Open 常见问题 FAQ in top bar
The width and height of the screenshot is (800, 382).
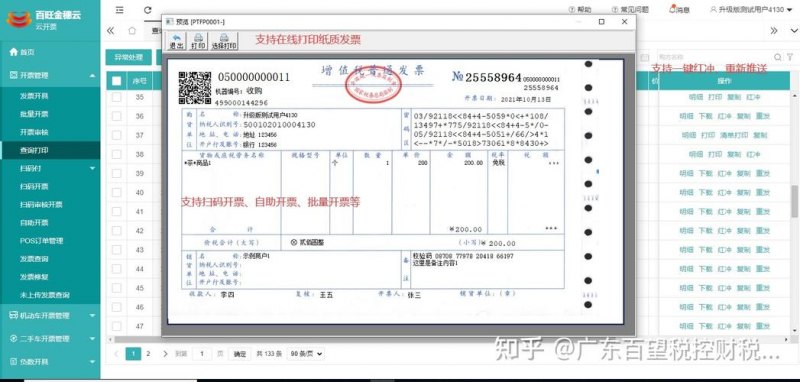click(x=630, y=10)
